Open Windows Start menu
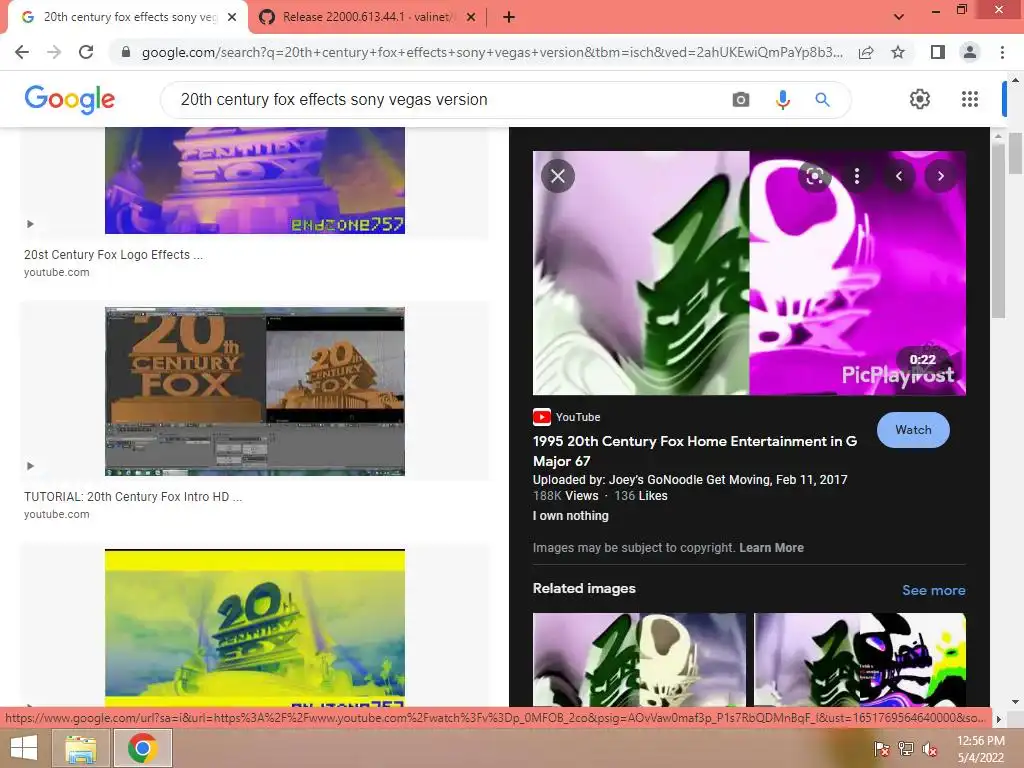Screen dimensions: 1024x768 click(24, 748)
